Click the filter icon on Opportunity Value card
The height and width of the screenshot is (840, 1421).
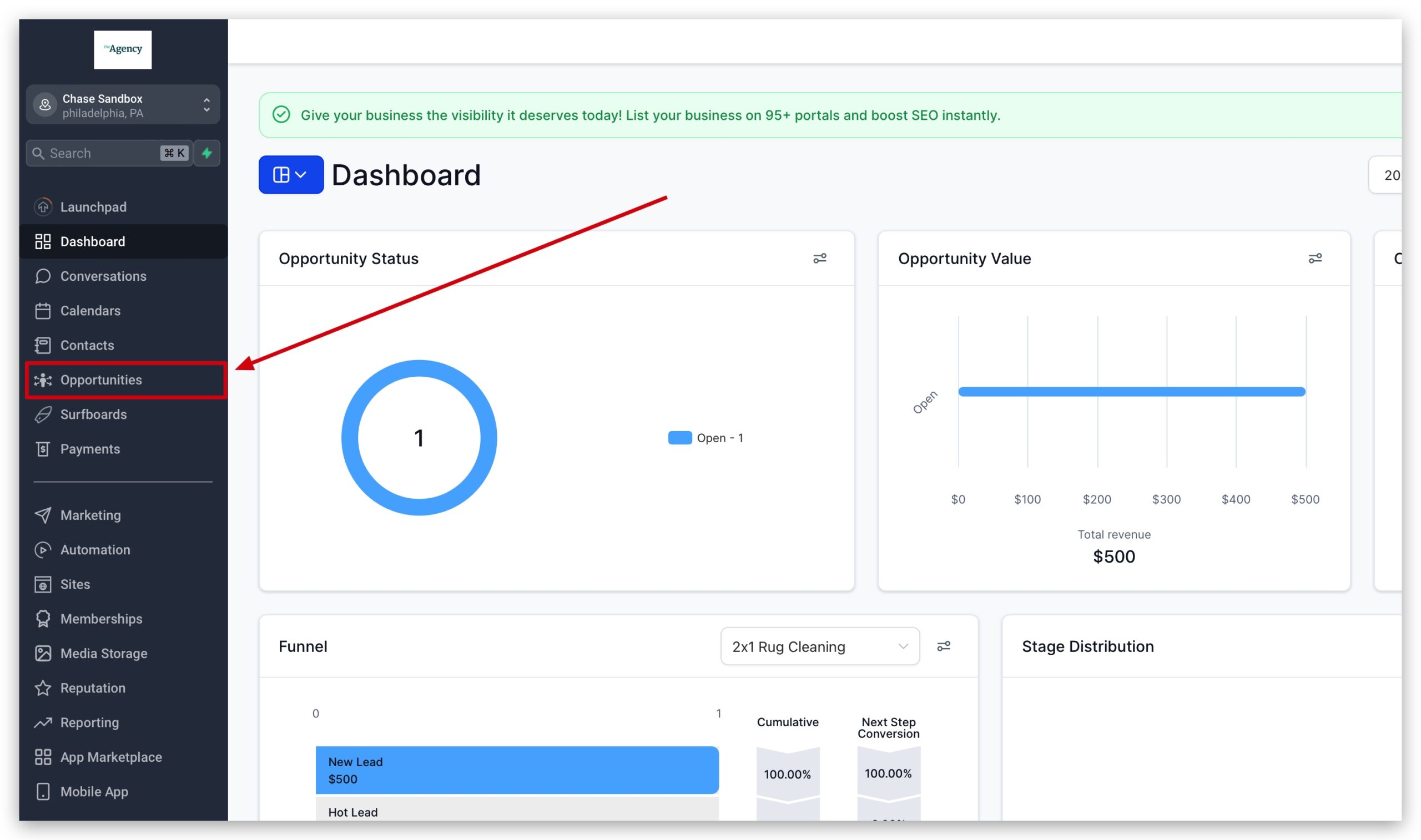(1316, 258)
